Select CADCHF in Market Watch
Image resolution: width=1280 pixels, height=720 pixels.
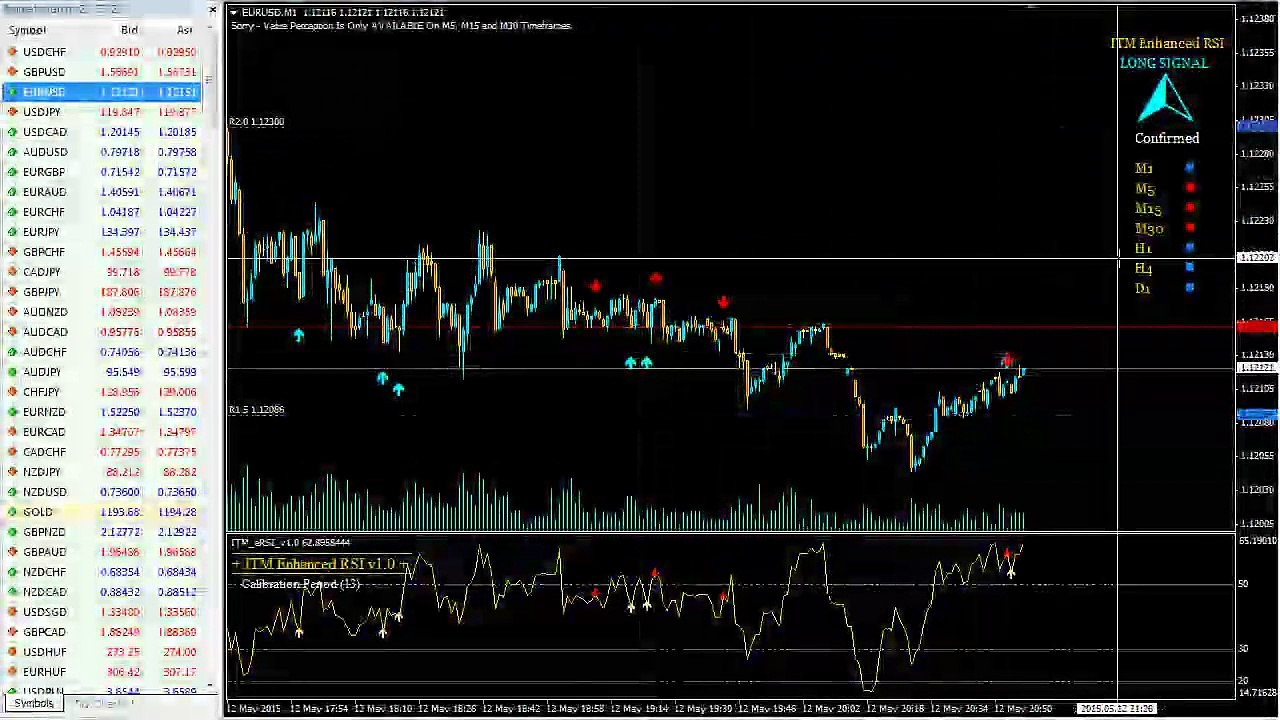[x=102, y=452]
